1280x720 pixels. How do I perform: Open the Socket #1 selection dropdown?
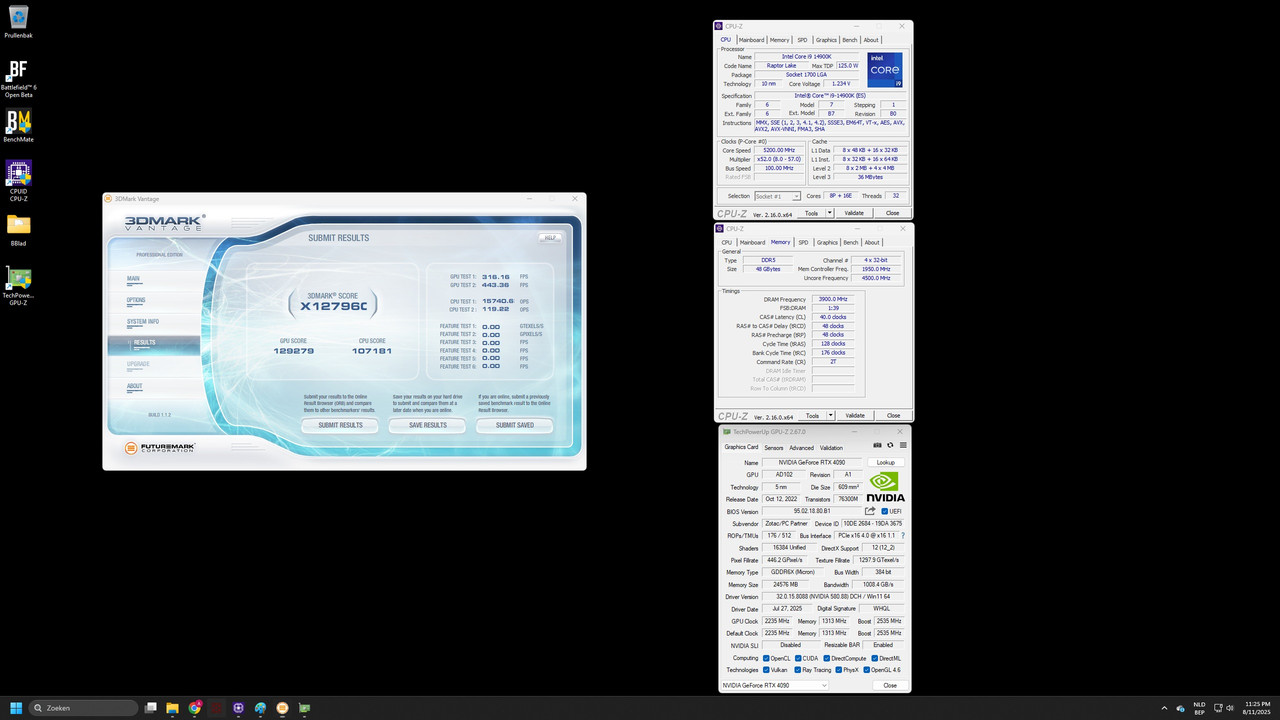(777, 196)
